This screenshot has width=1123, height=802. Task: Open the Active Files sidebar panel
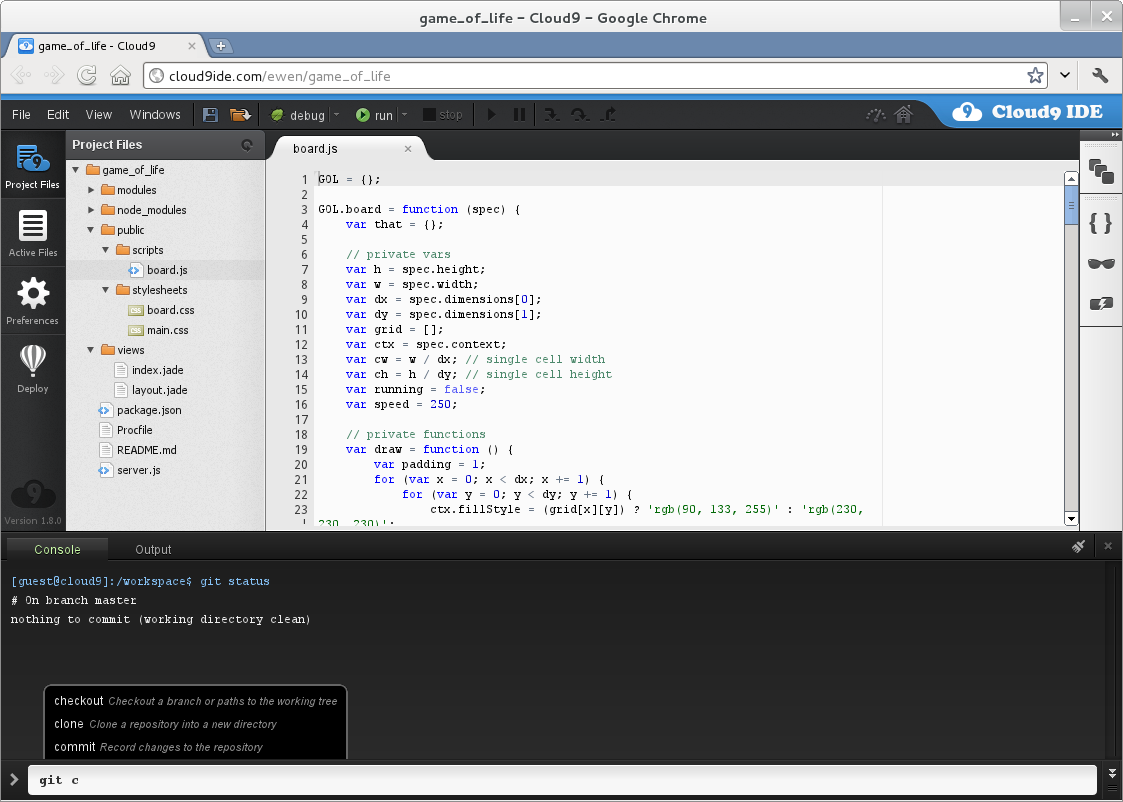(33, 233)
